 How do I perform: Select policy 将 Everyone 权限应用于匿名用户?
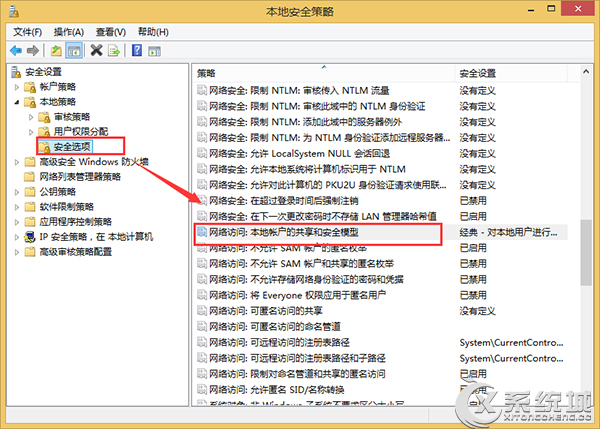(x=297, y=295)
